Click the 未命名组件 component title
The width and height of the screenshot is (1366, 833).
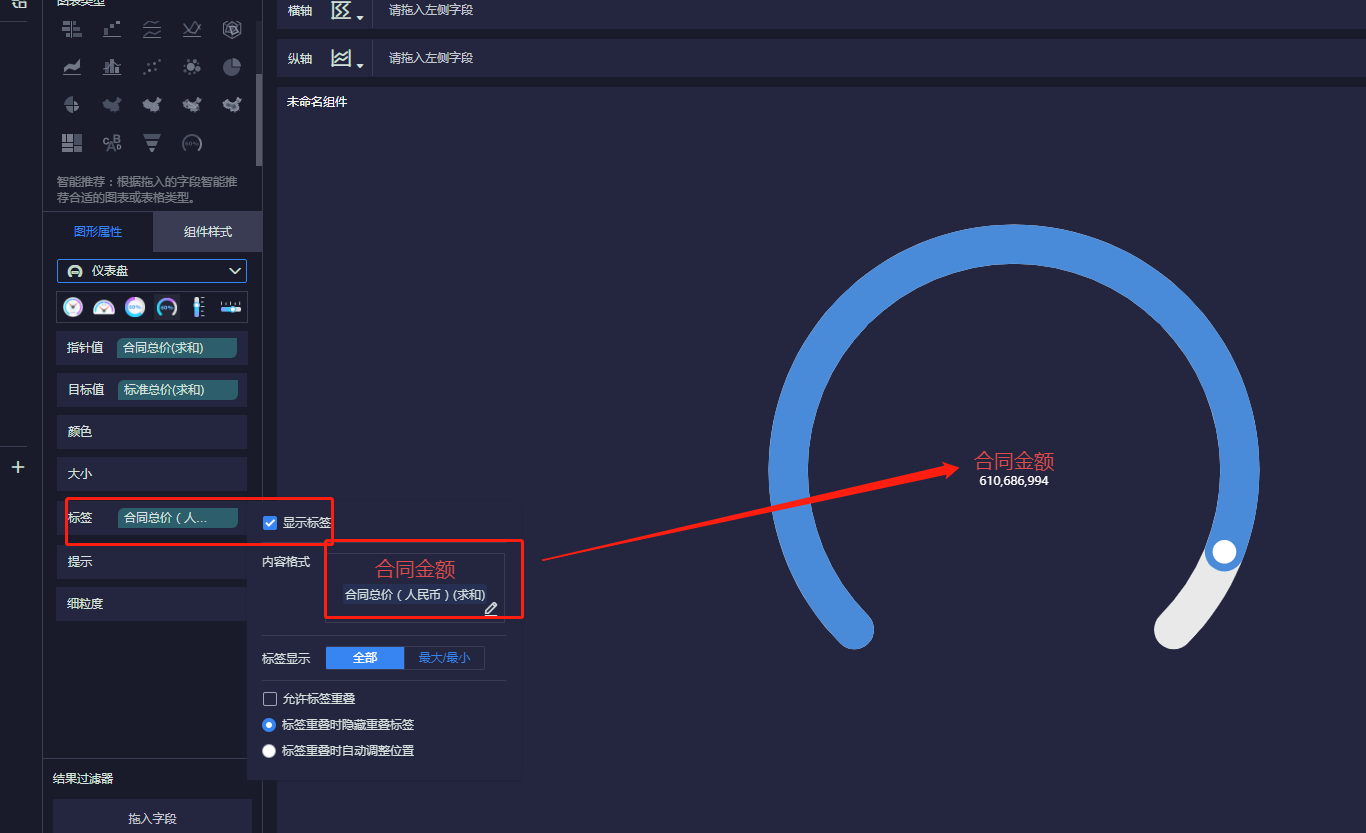[x=317, y=102]
